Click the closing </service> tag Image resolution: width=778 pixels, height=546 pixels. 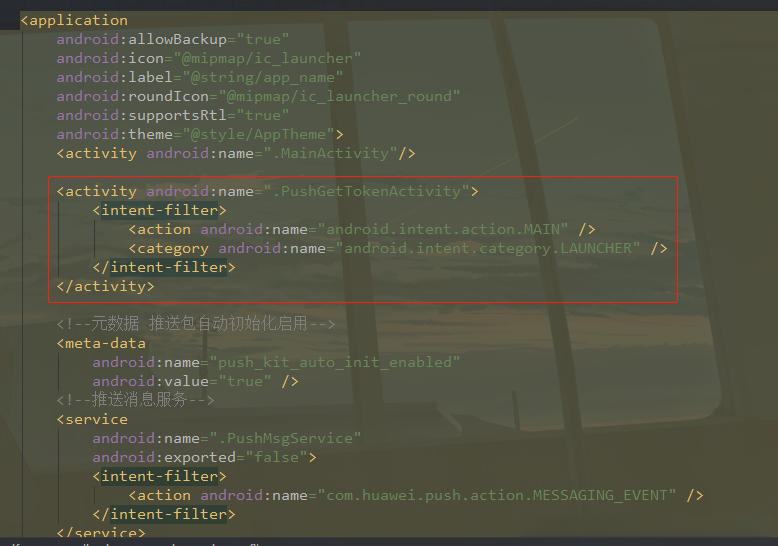(x=101, y=532)
